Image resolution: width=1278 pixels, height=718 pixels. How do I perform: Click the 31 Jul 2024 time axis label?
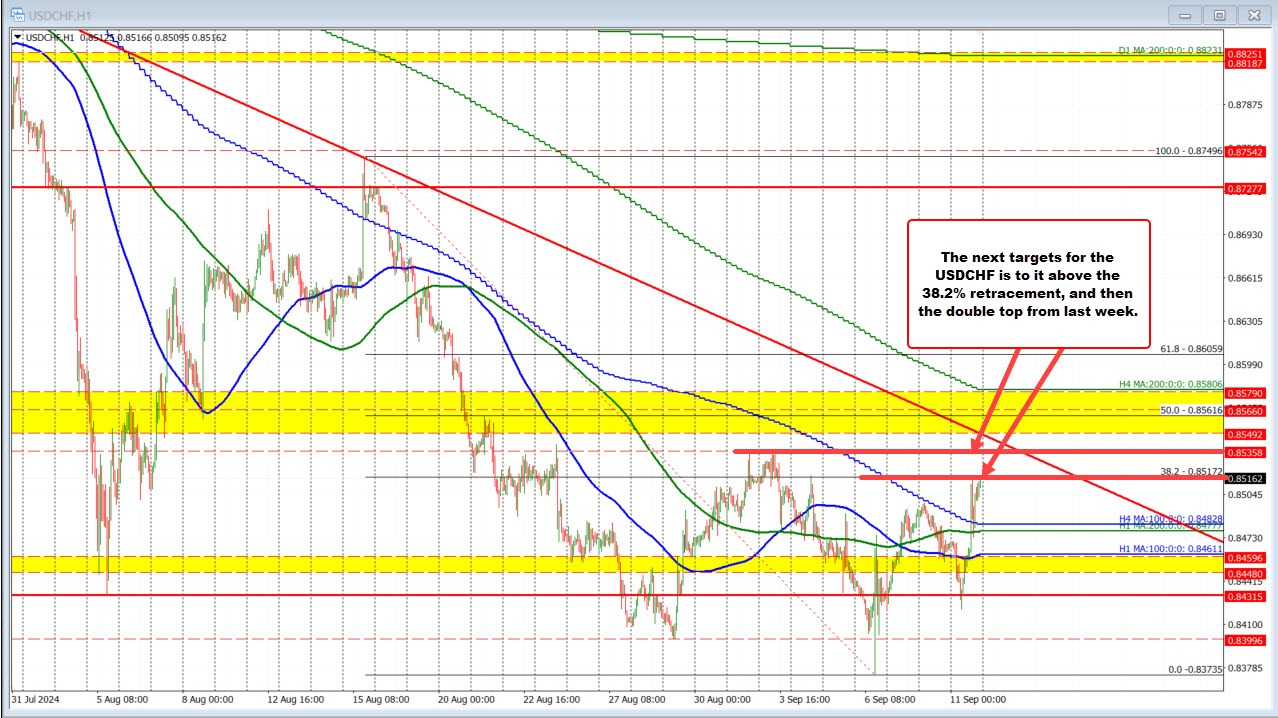(x=35, y=700)
